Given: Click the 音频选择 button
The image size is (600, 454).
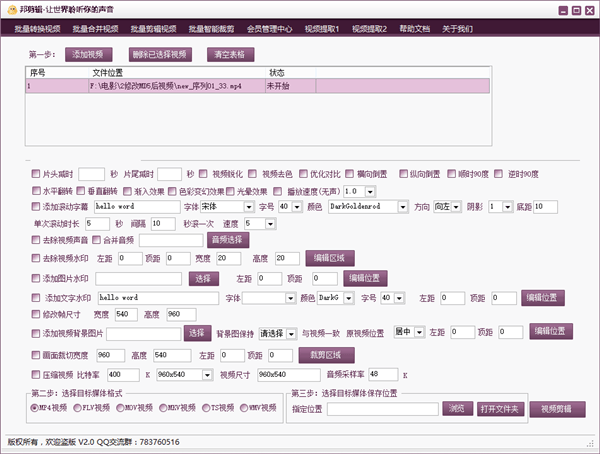Looking at the screenshot, I should click(x=226, y=240).
